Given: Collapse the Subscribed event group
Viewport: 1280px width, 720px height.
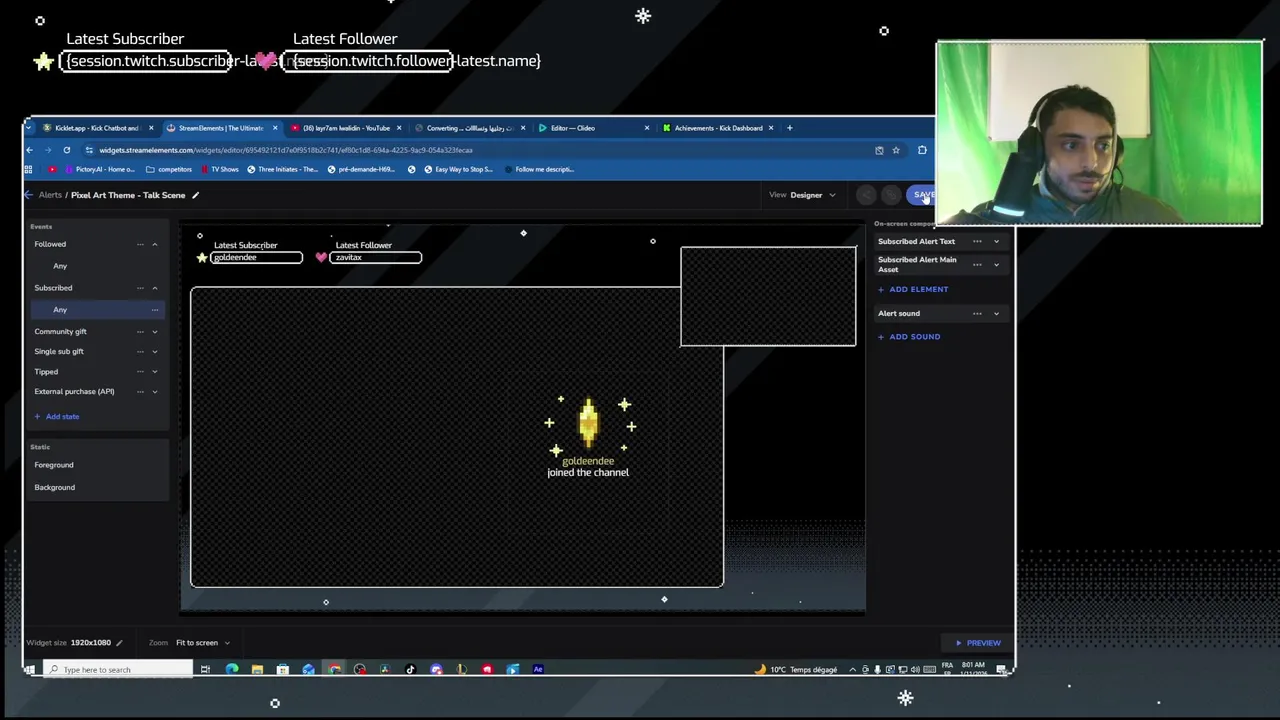Looking at the screenshot, I should [x=154, y=288].
